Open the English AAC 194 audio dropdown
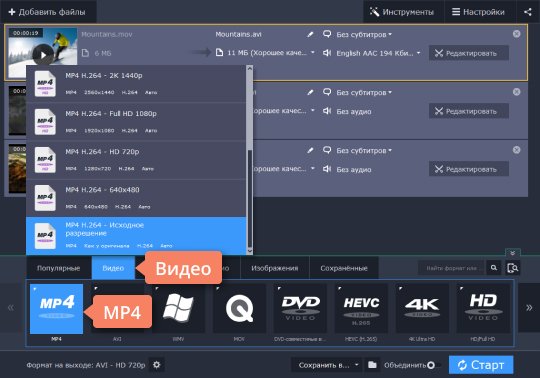 click(x=378, y=53)
